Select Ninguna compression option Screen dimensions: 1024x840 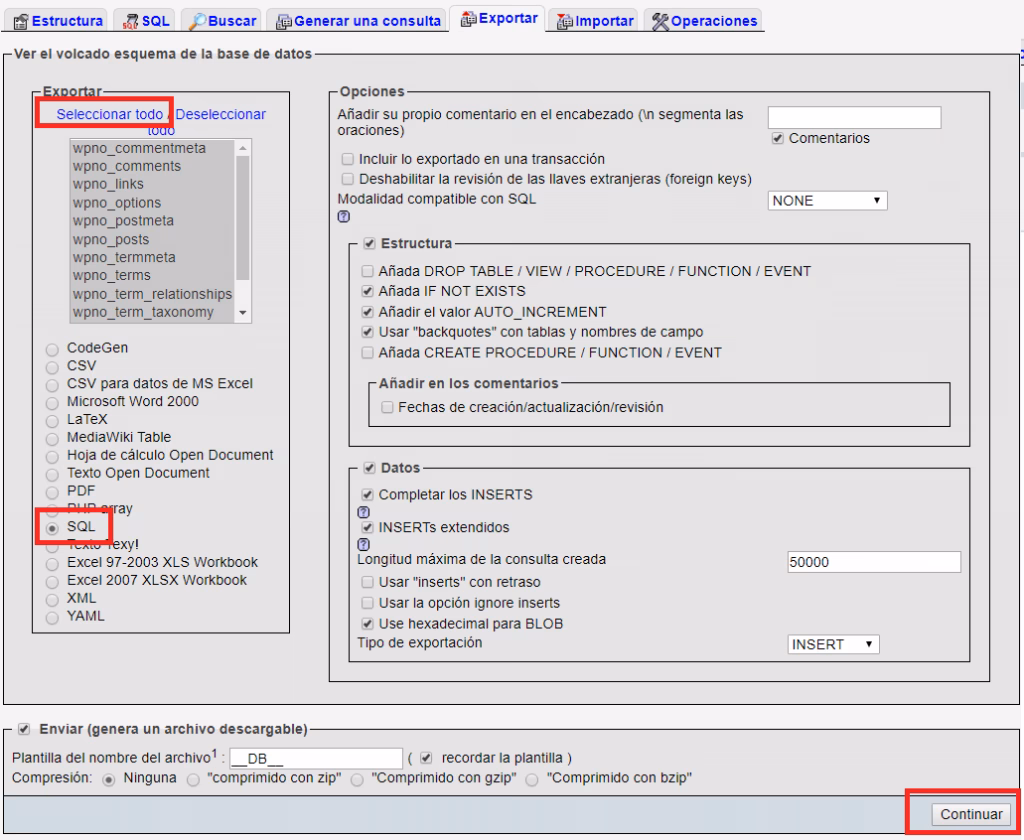point(109,780)
